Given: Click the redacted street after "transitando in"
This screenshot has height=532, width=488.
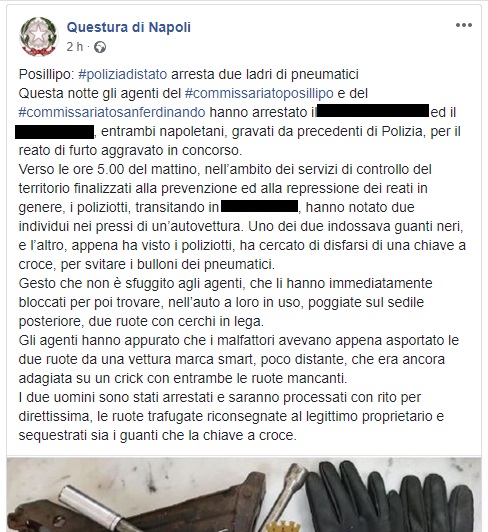Looking at the screenshot, I should 260,206.
